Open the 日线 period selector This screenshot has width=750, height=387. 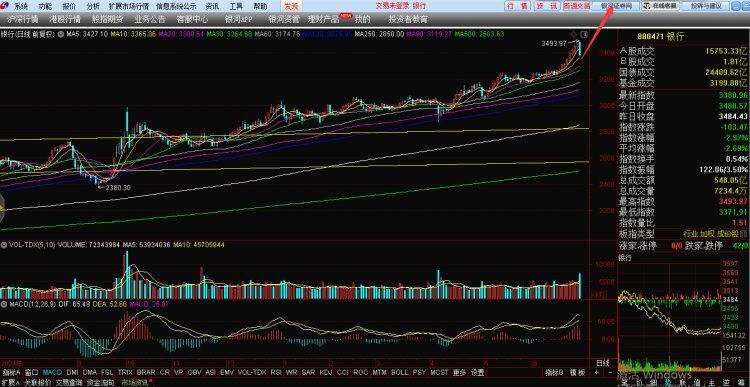603,363
